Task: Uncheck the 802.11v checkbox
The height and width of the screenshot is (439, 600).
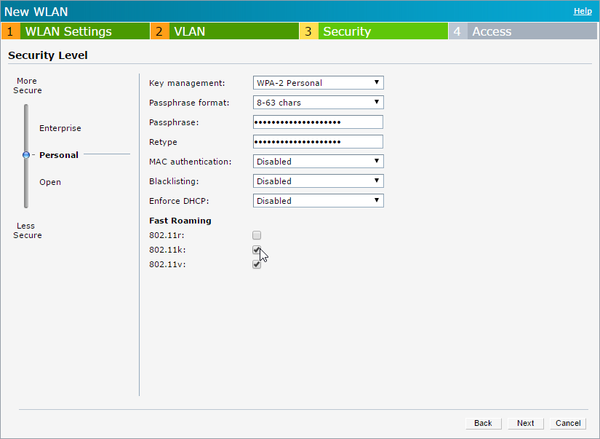Action: (x=256, y=264)
